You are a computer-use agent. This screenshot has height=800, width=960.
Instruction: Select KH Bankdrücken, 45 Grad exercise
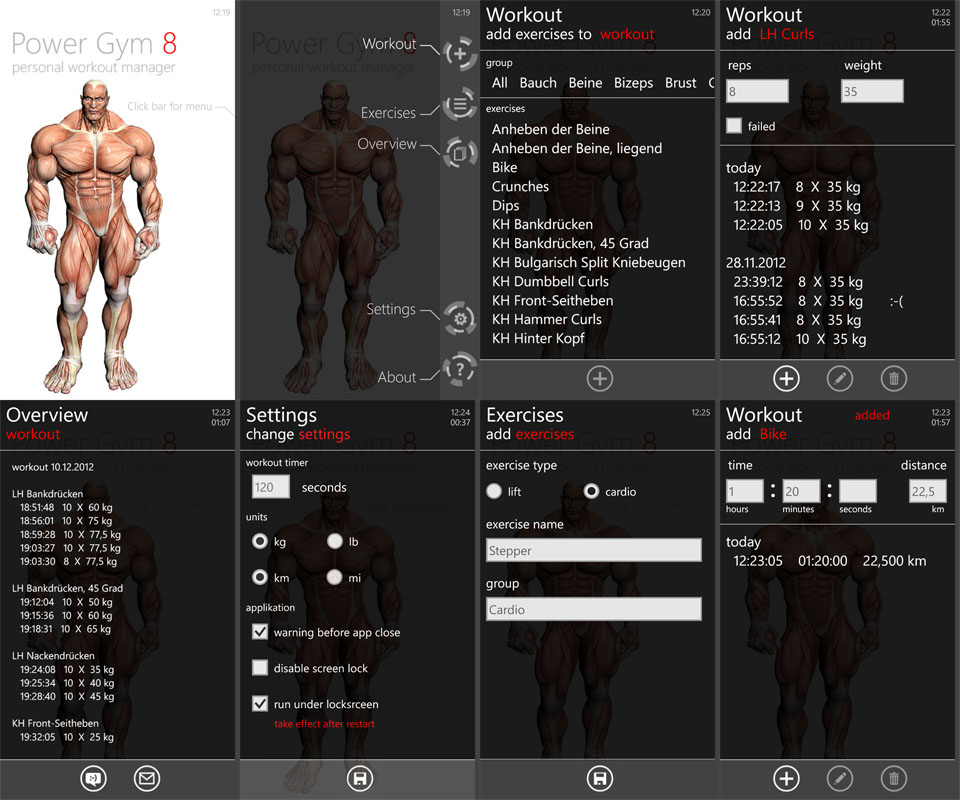click(570, 243)
